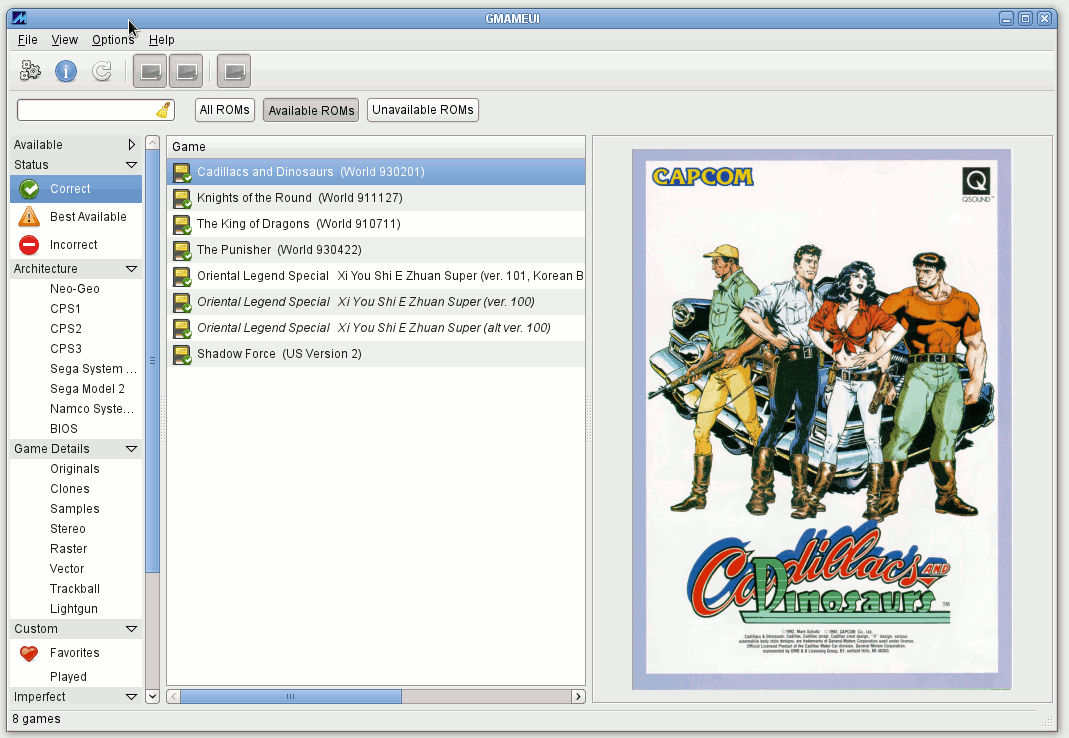Click the blue info properties icon
1069x738 pixels.
[x=66, y=71]
